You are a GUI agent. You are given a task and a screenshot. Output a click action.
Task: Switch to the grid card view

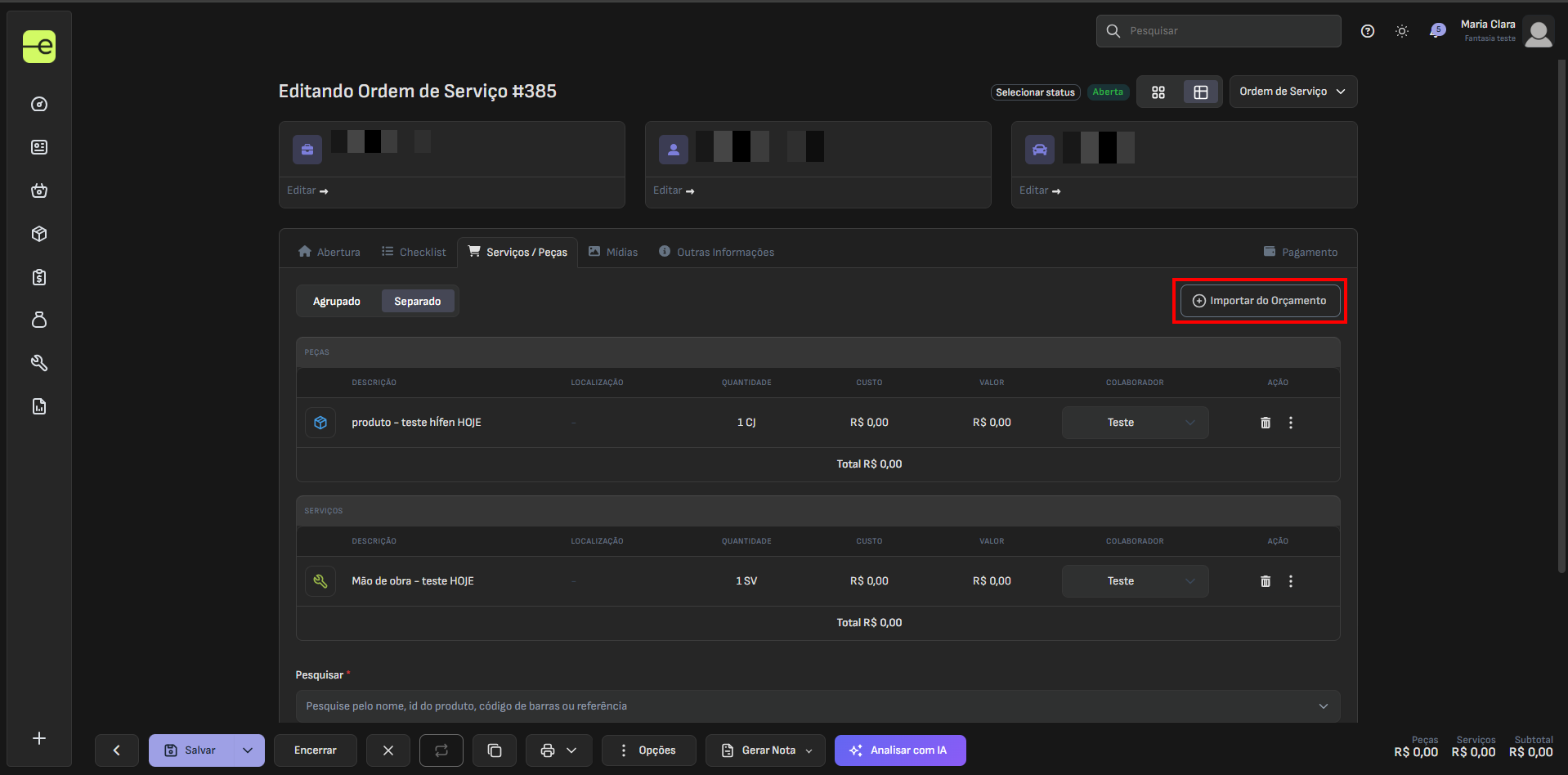point(1158,92)
